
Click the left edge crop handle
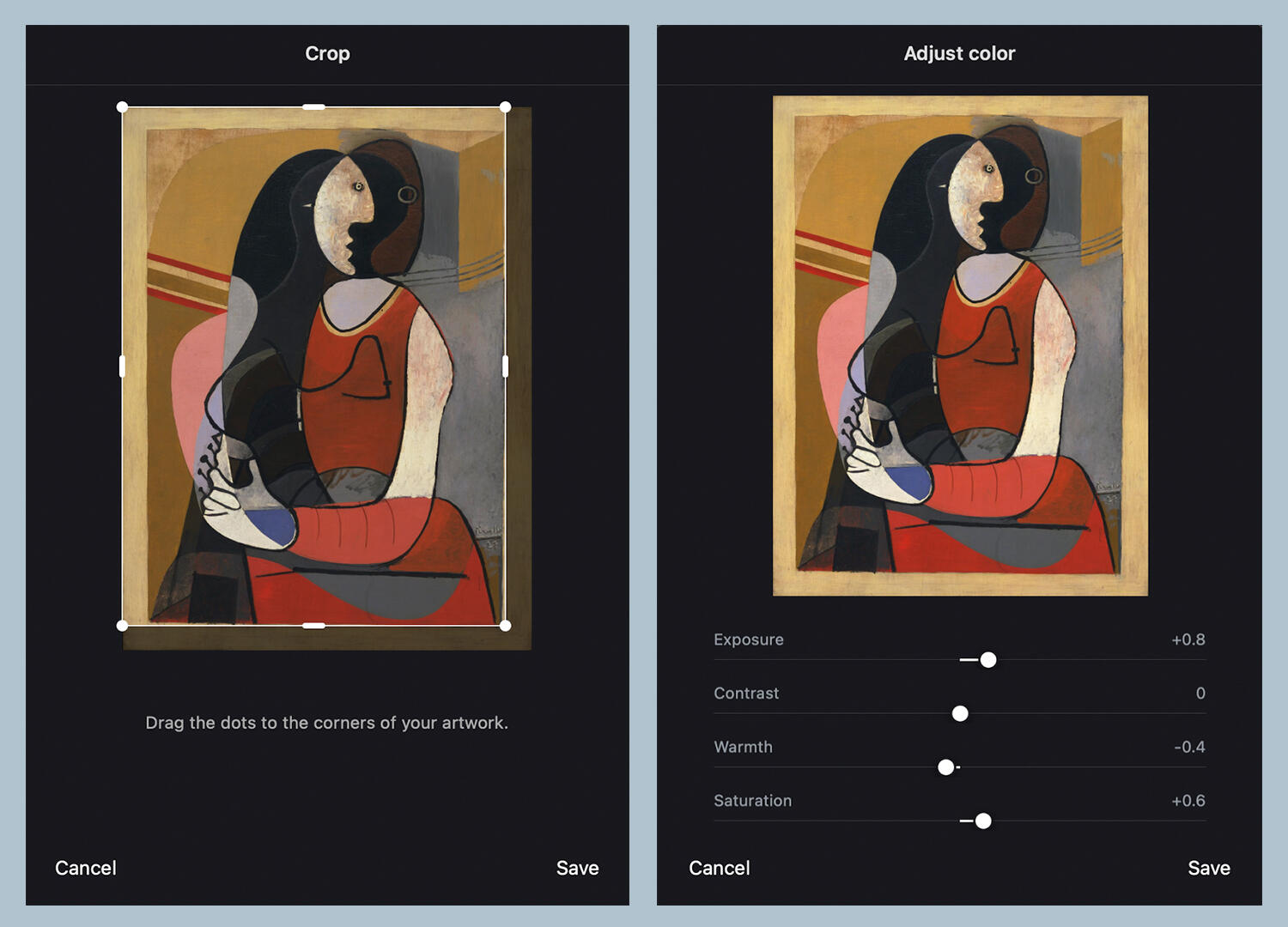point(122,367)
